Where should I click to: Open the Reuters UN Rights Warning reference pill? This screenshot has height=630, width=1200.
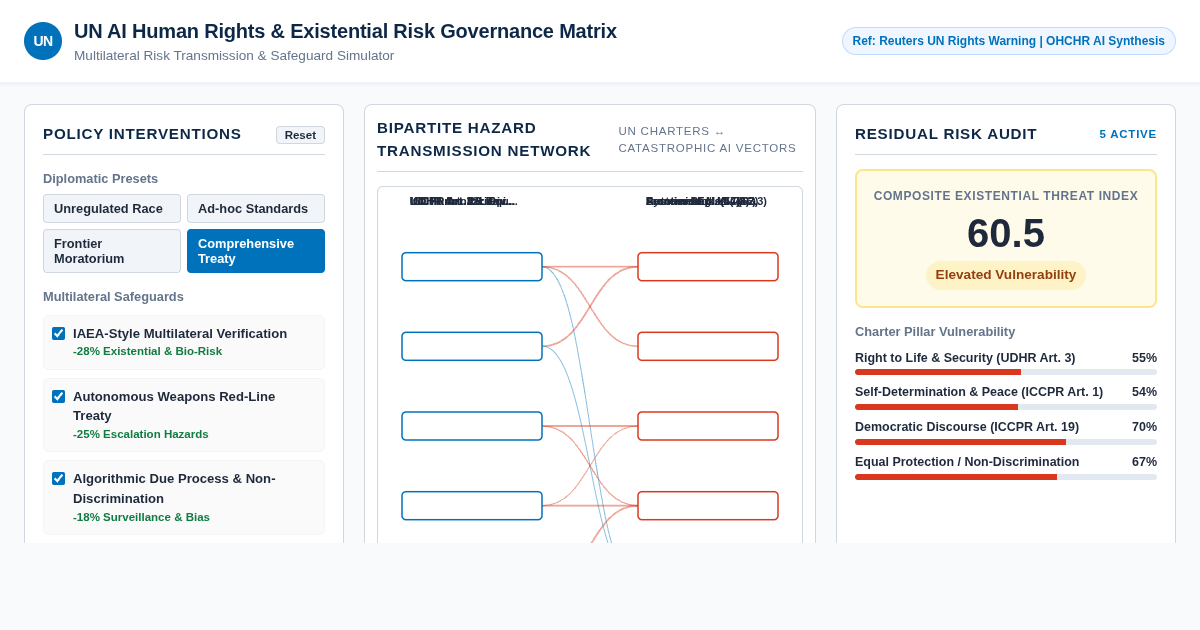pos(1009,41)
